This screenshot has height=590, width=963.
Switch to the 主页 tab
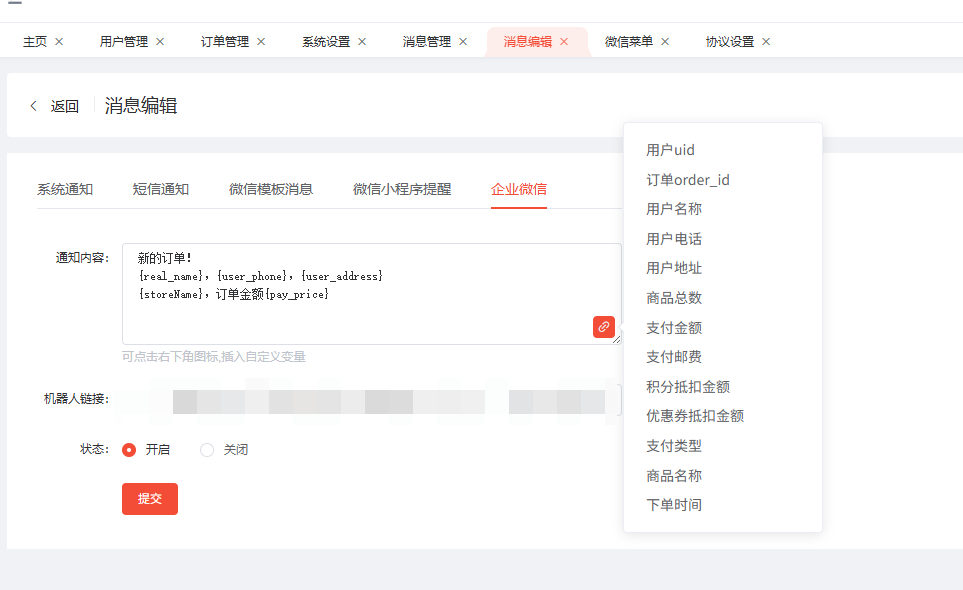coord(35,42)
